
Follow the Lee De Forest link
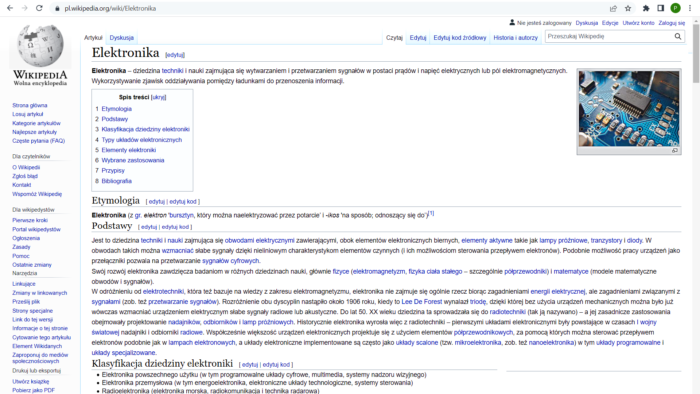(x=421, y=302)
